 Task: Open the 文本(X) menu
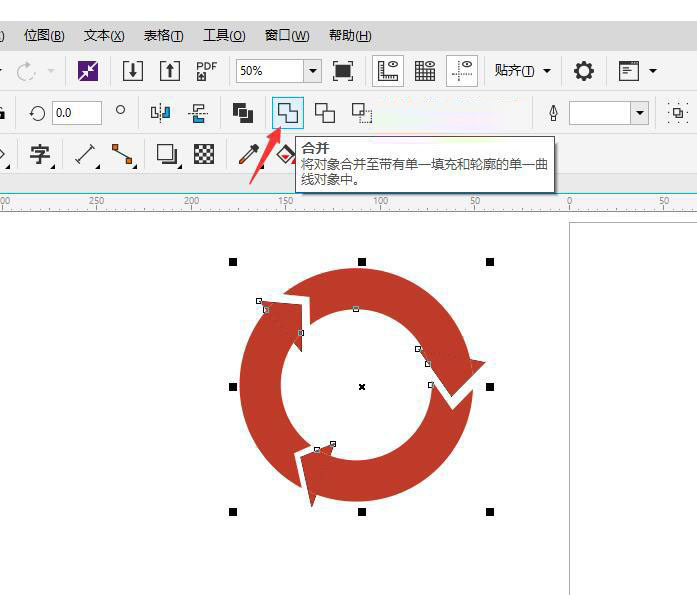(x=104, y=36)
